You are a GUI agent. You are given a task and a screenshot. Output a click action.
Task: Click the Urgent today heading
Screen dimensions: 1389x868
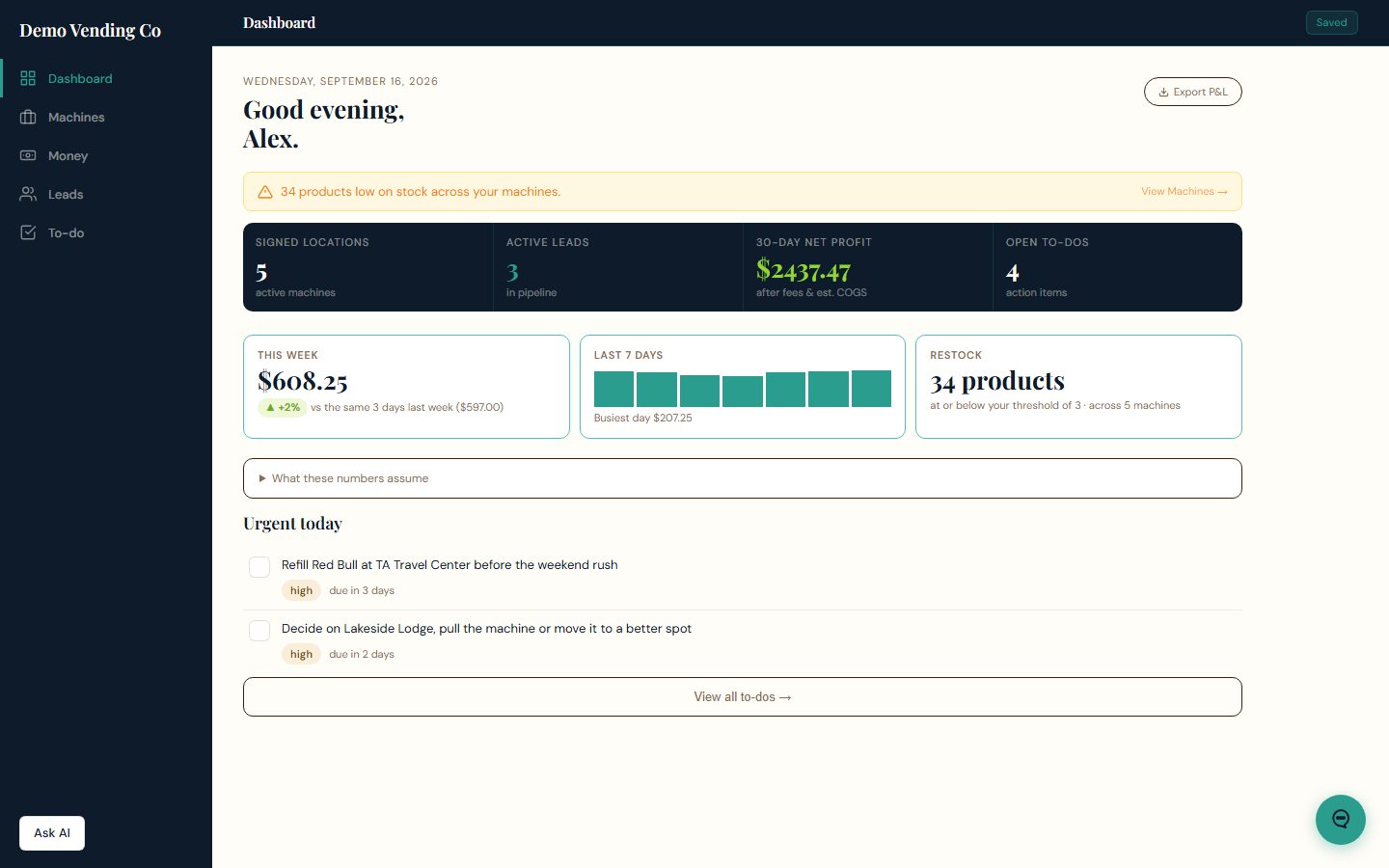292,524
